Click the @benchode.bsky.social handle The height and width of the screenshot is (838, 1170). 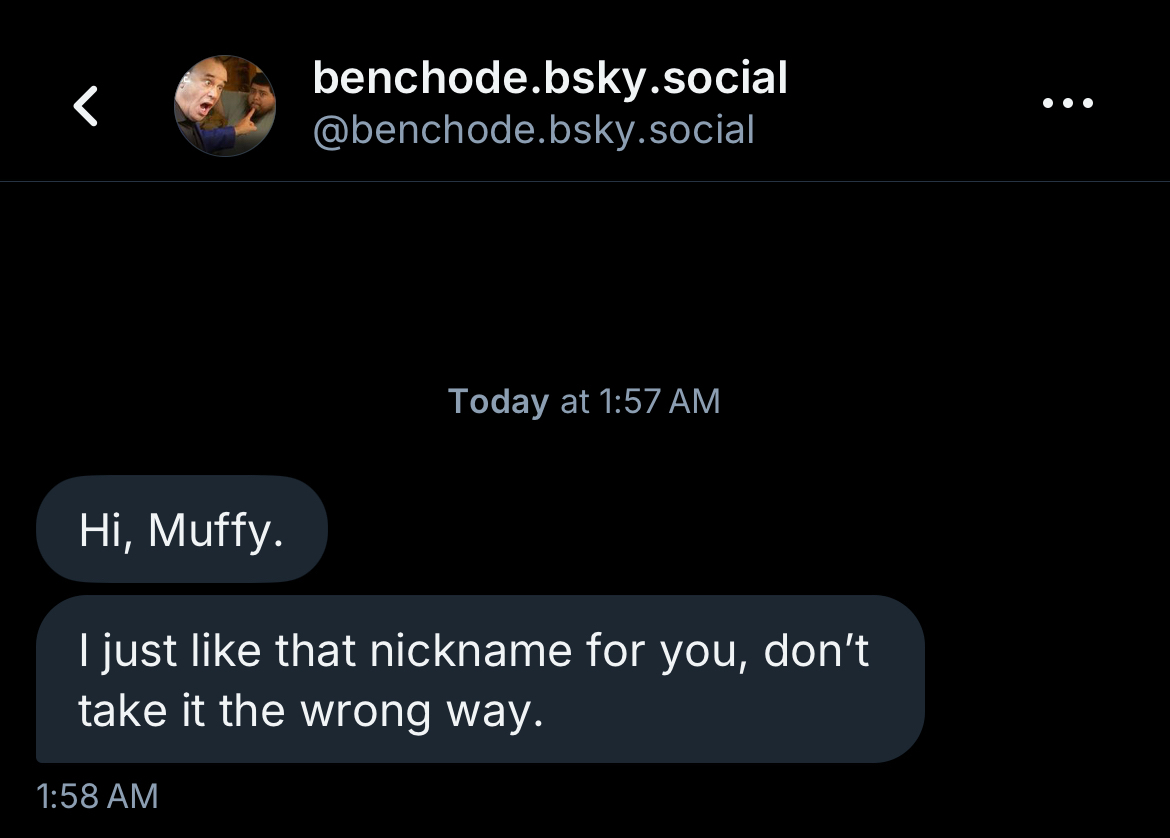(533, 130)
